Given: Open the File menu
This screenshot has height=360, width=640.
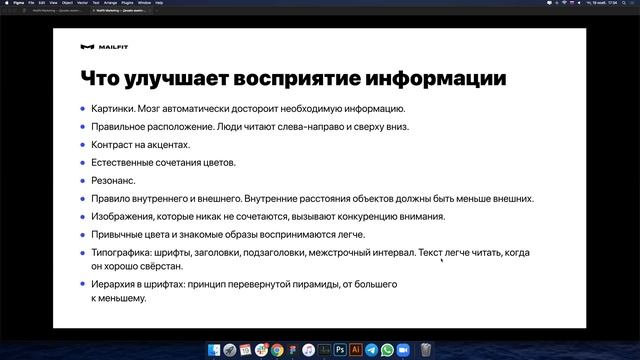Looking at the screenshot, I should tap(31, 3).
